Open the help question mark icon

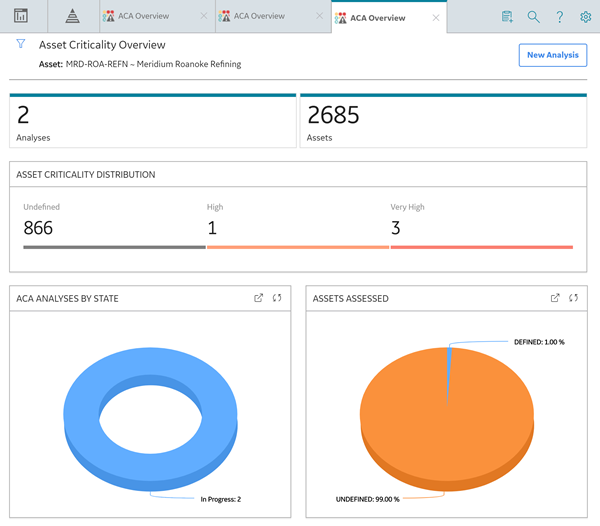point(559,17)
